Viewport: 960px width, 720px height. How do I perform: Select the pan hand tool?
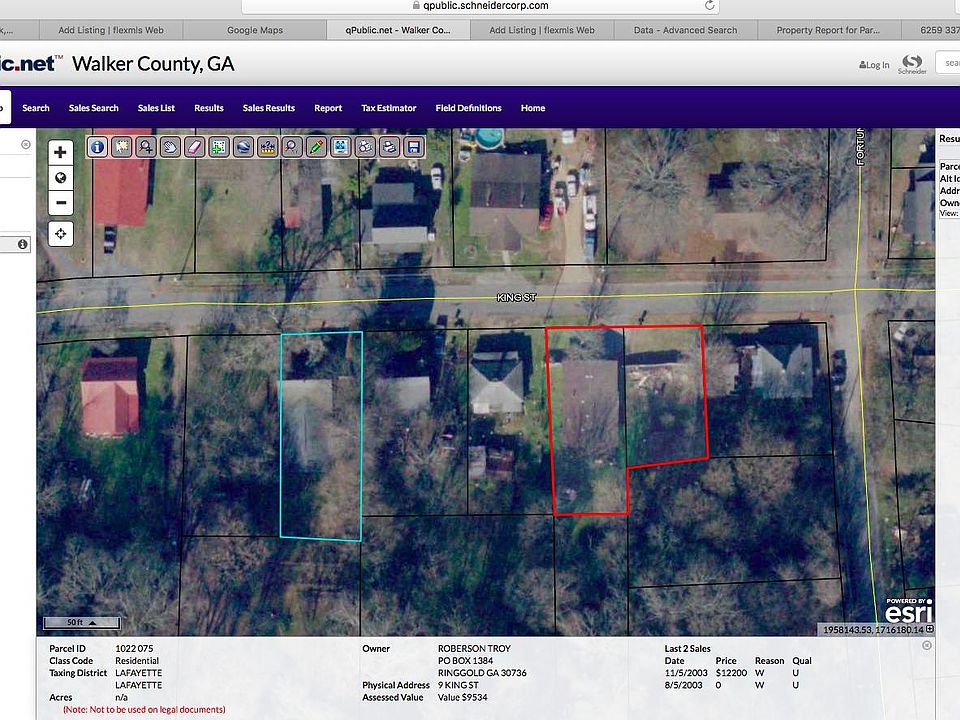tap(170, 147)
